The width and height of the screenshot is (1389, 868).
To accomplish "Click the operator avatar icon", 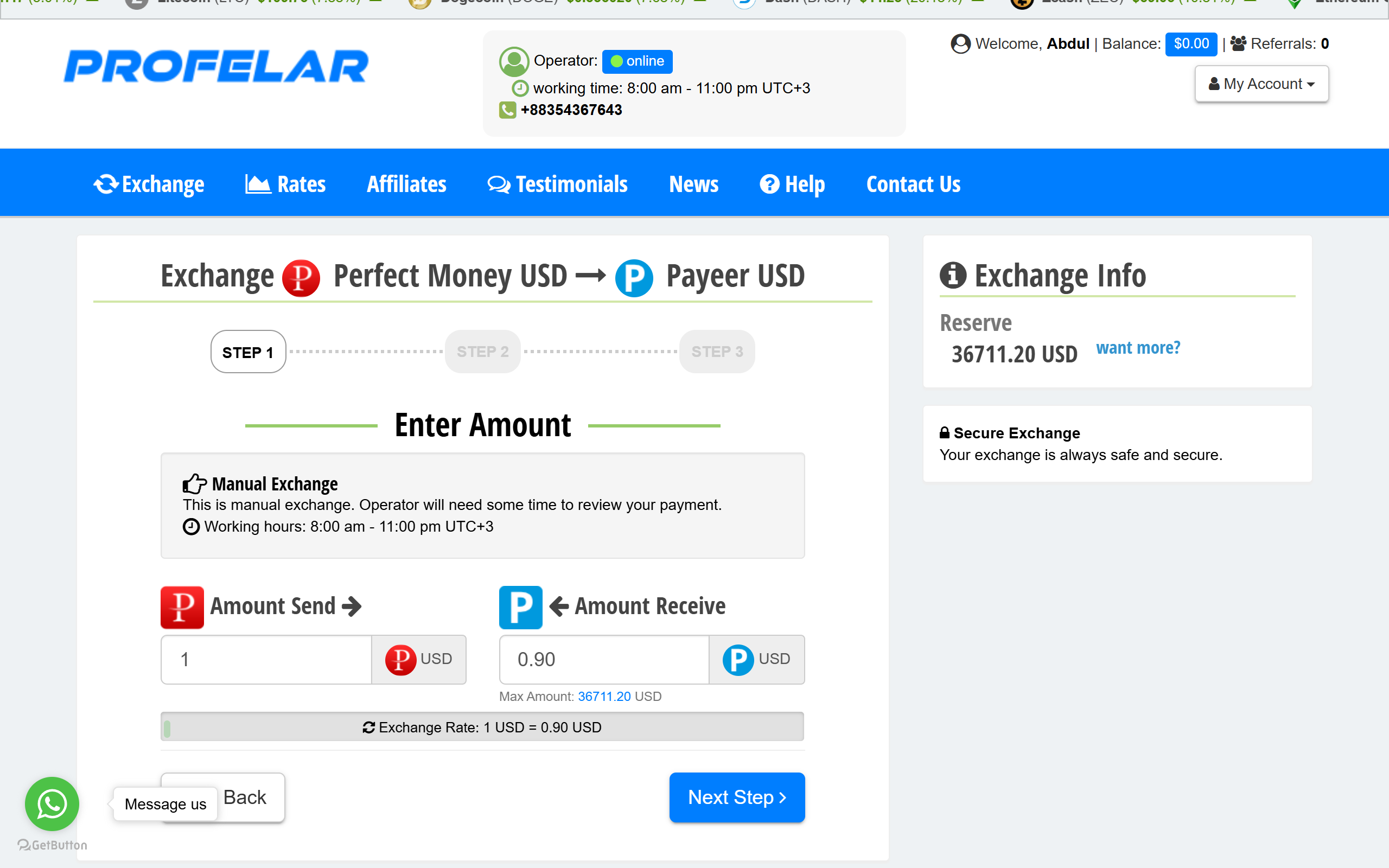I will pos(514,61).
